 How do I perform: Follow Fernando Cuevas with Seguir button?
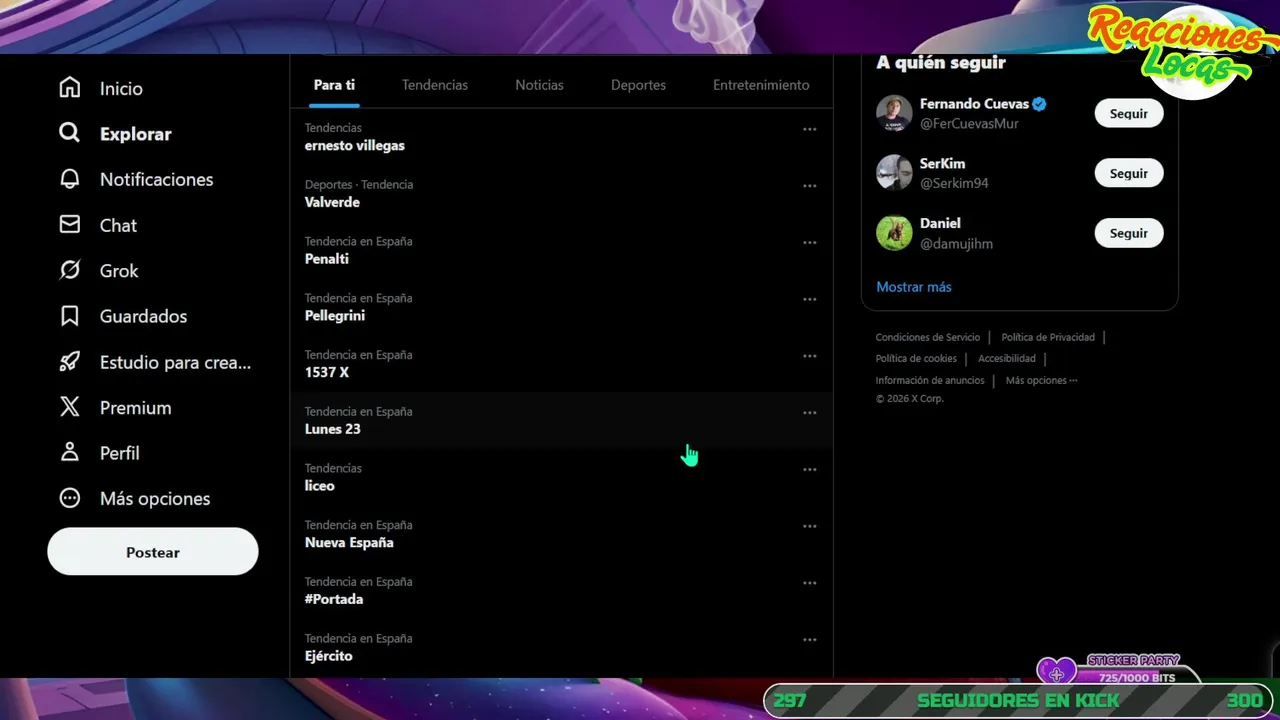(x=1129, y=113)
